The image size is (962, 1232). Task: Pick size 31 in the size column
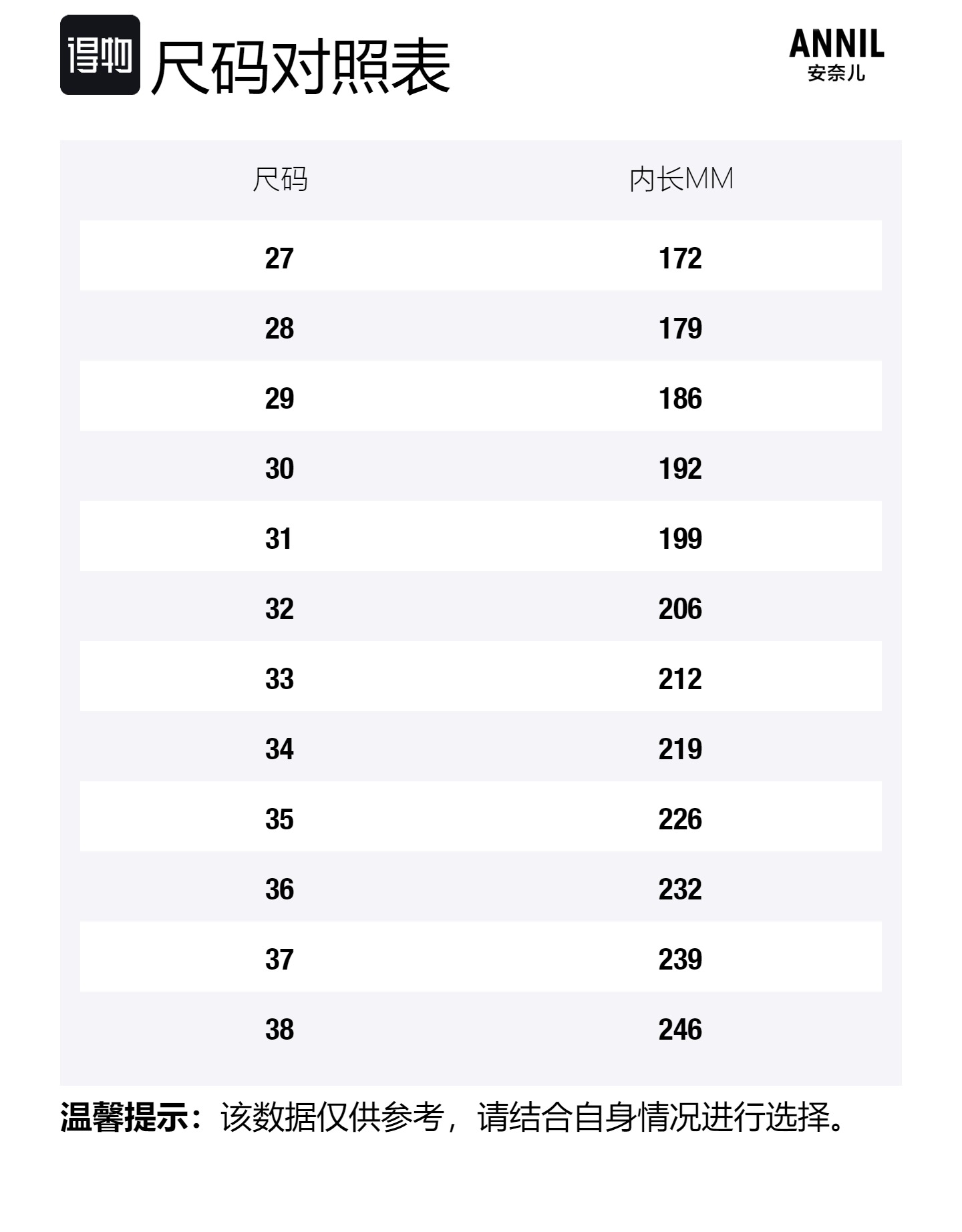[x=279, y=539]
